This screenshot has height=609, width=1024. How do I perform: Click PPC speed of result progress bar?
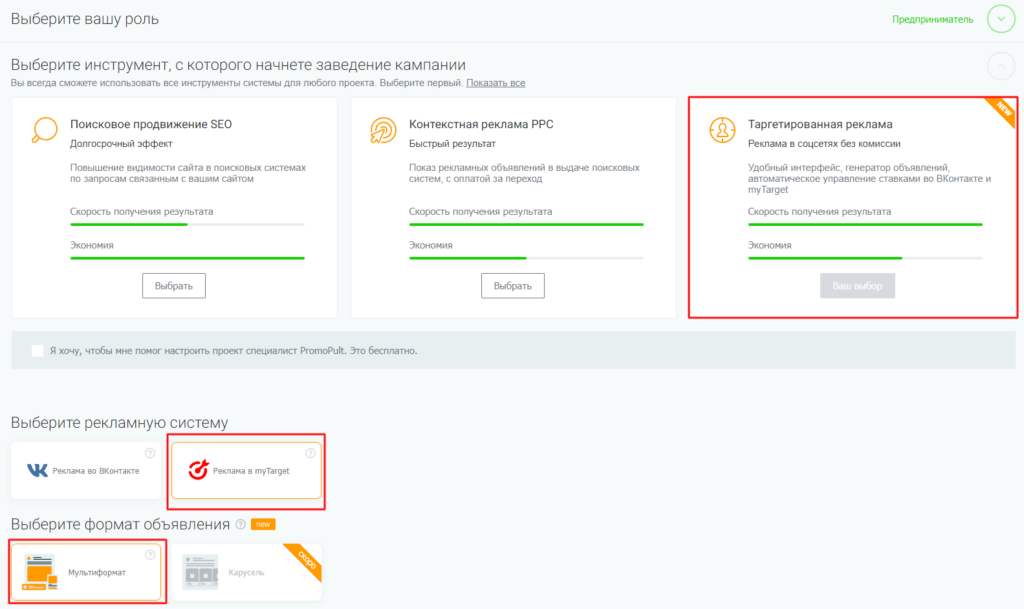[x=526, y=225]
